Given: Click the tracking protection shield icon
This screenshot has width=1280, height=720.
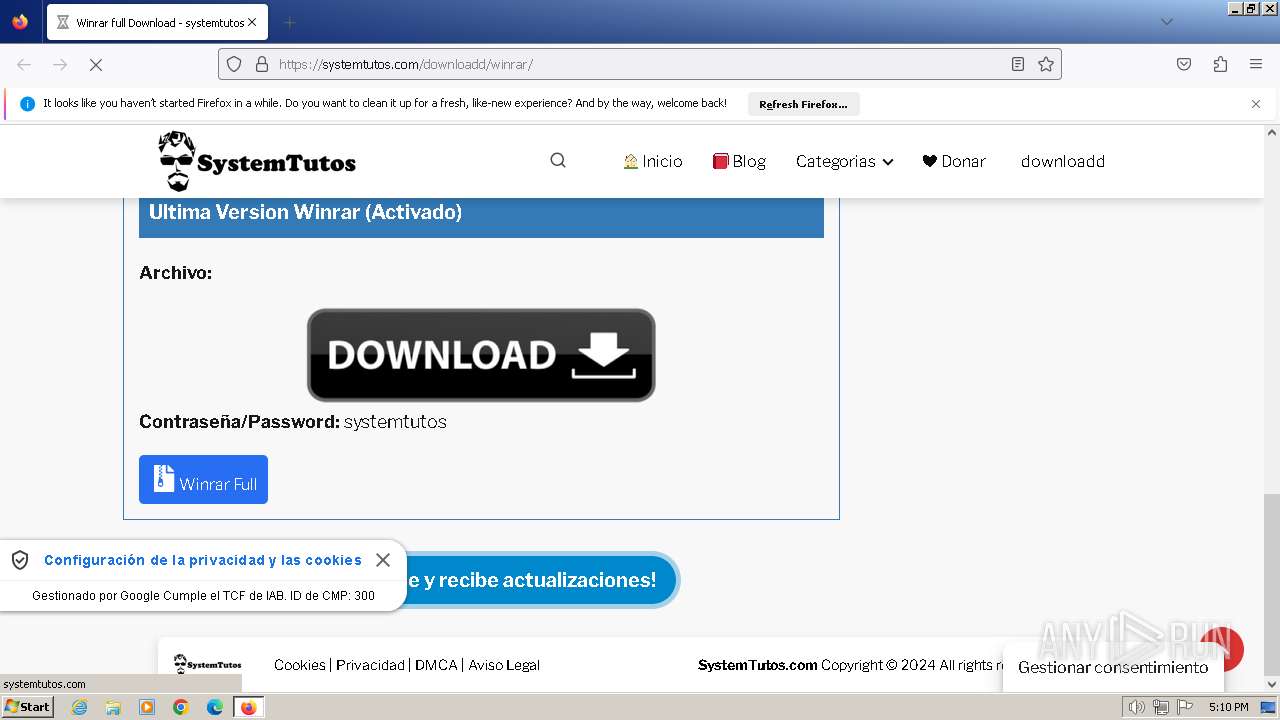Looking at the screenshot, I should coord(234,64).
